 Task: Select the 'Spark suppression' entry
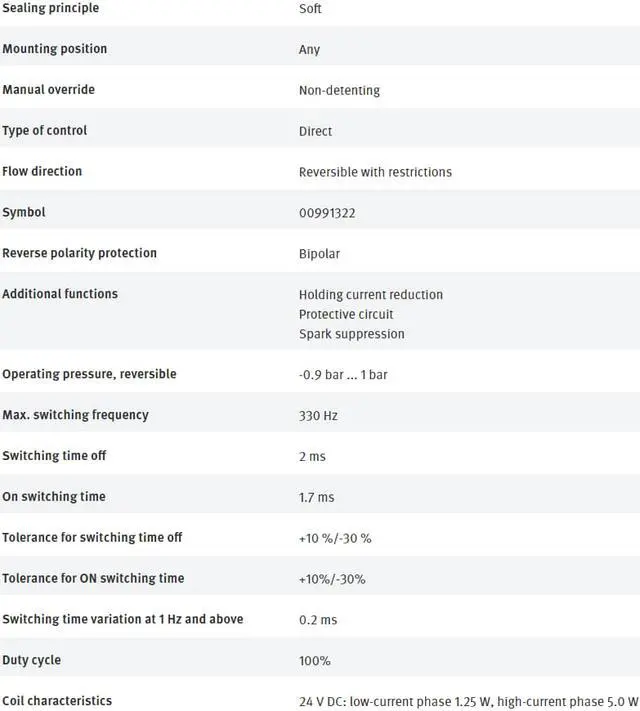[x=351, y=334]
